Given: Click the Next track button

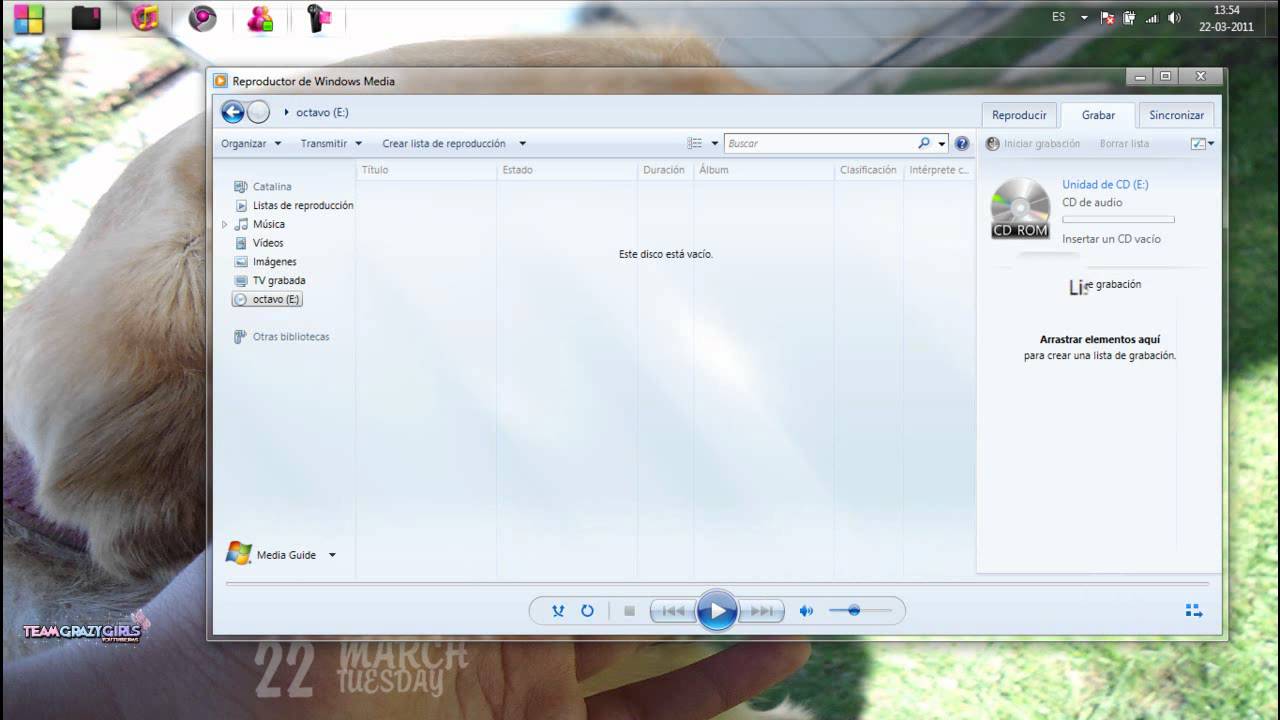Looking at the screenshot, I should pos(761,611).
